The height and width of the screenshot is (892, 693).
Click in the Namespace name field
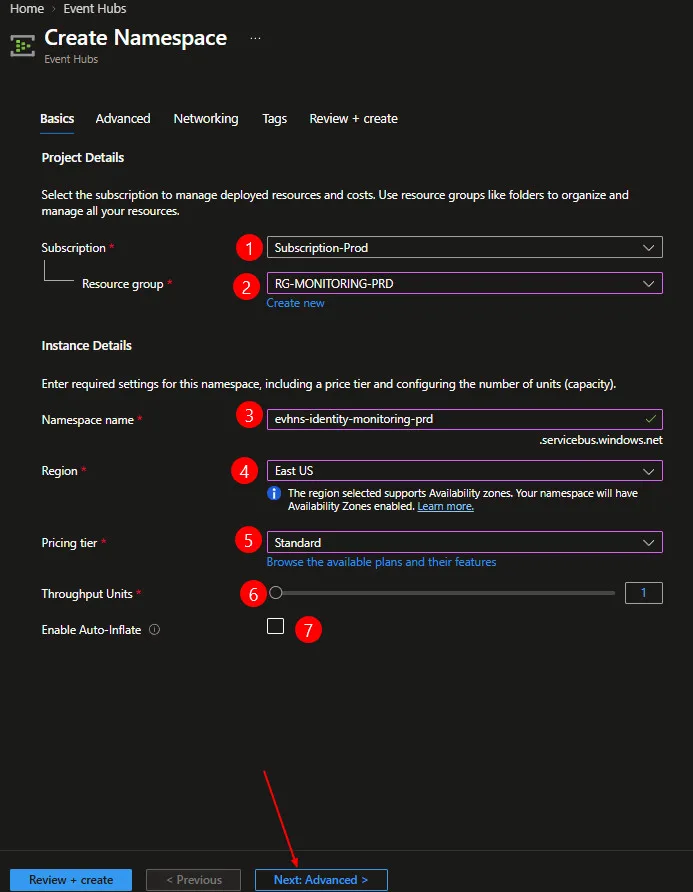(464, 419)
